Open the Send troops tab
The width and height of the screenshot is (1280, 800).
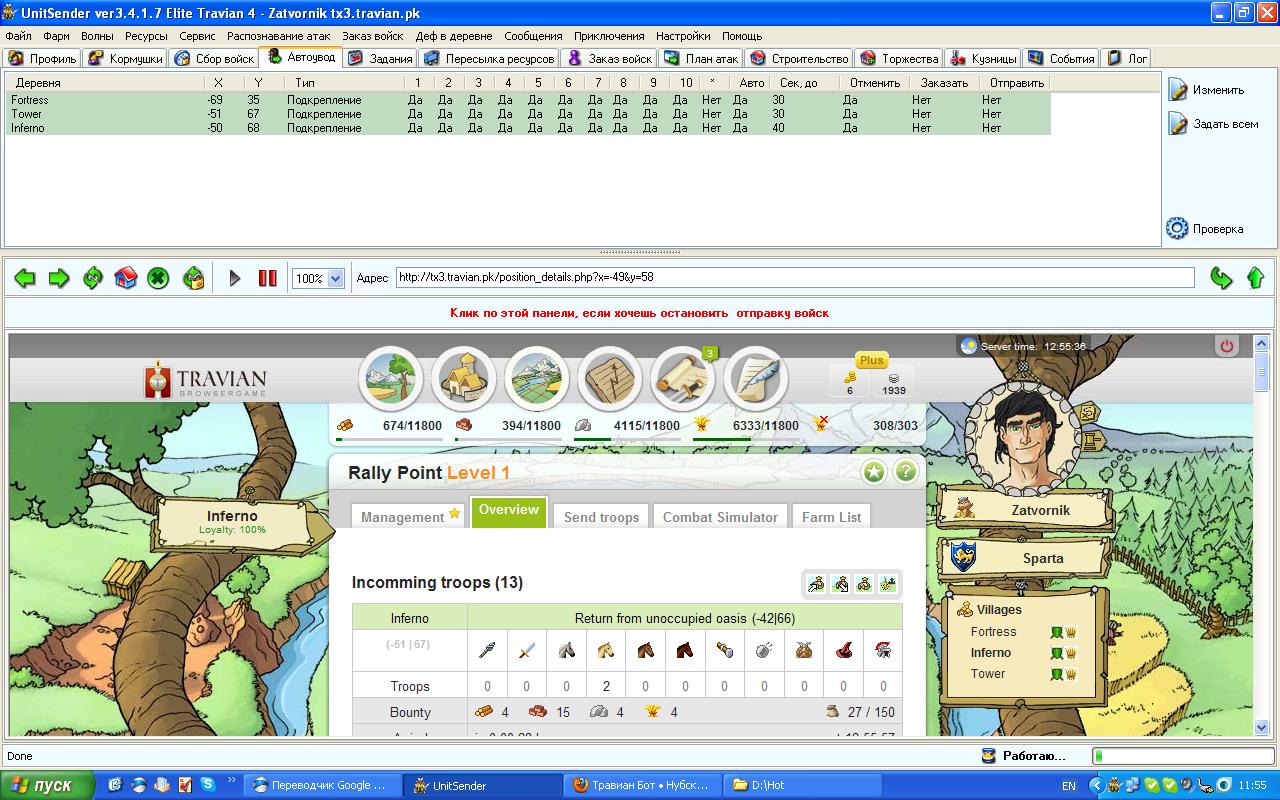point(601,516)
